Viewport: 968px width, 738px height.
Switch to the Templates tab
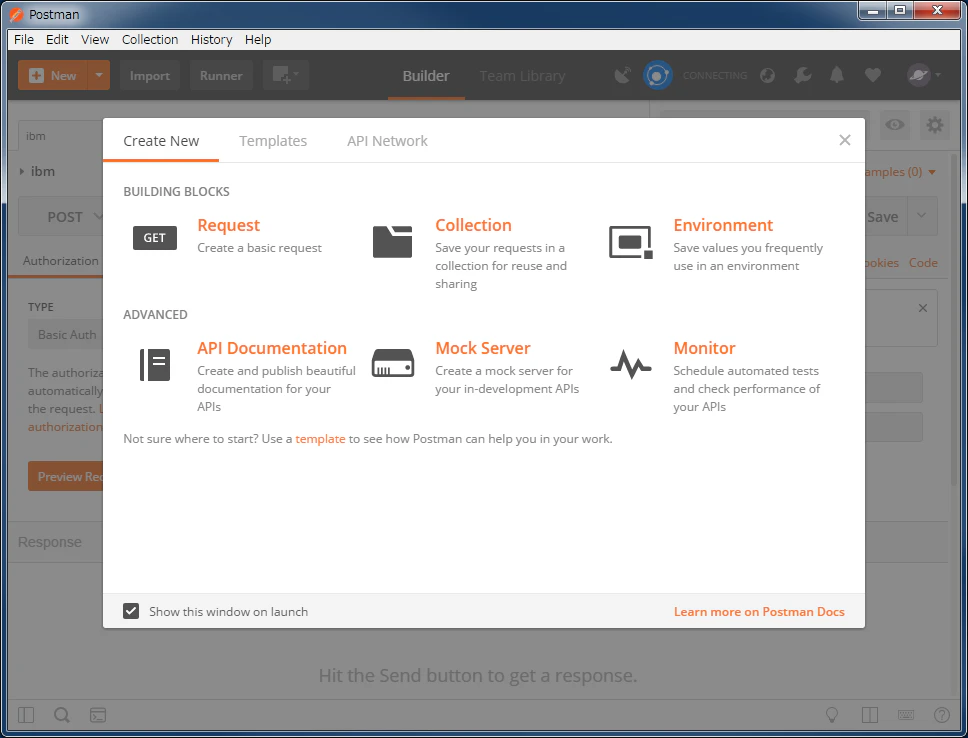(273, 141)
